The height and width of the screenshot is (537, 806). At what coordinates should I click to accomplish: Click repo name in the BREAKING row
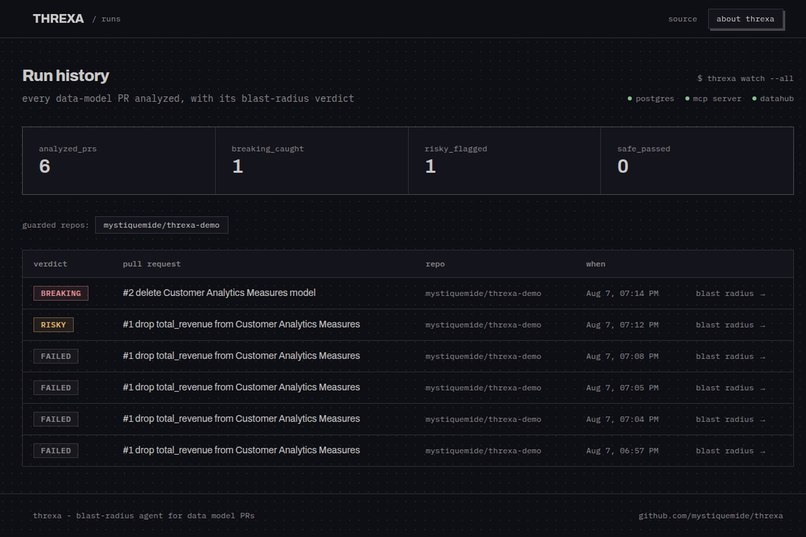pos(483,293)
